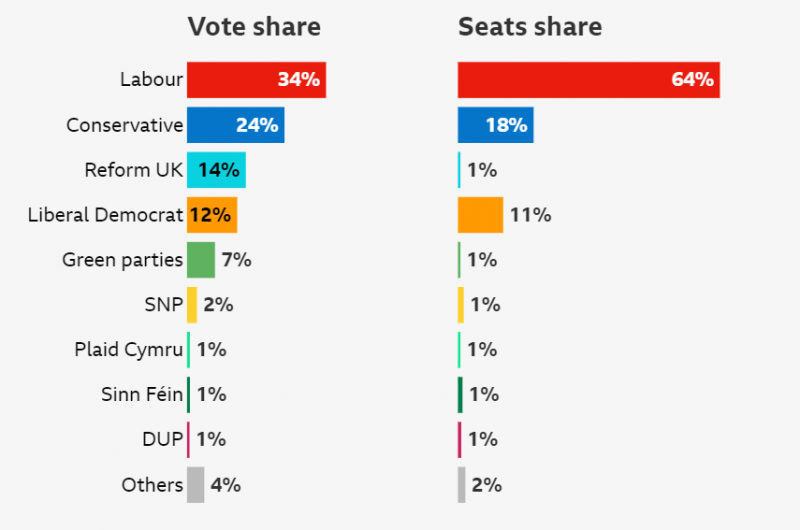Click the 64% Labour seats value
Viewport: 800px width, 530px height.
coord(692,80)
